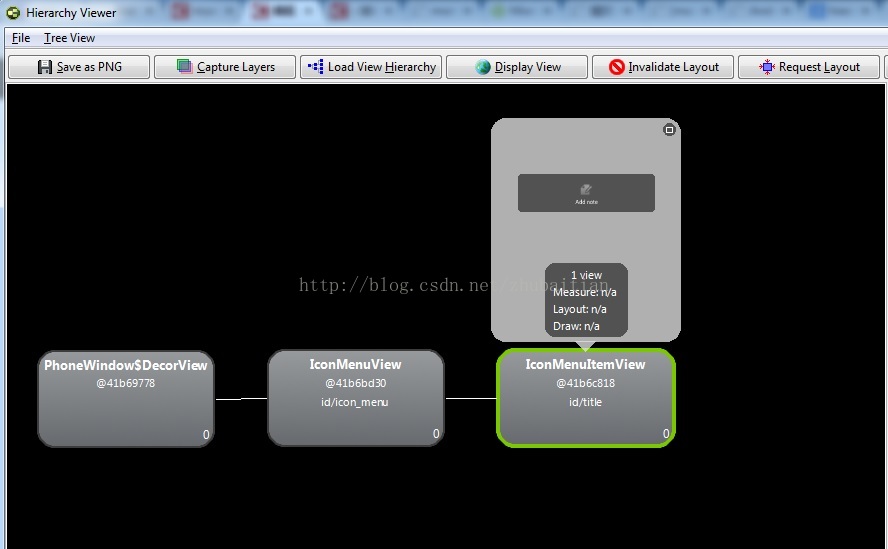
Task: Click the globe icon on Display View
Action: 483,67
